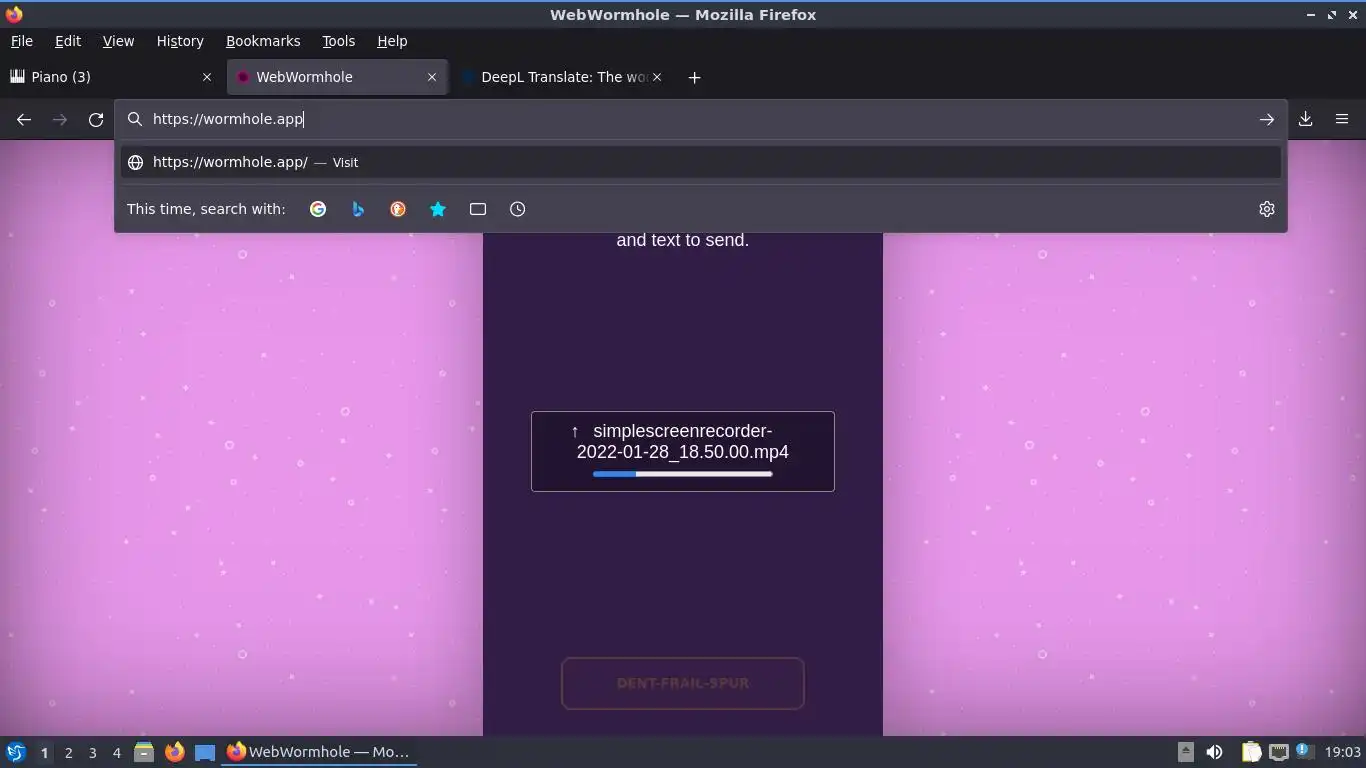Image resolution: width=1366 pixels, height=768 pixels.
Task: Click the URL address input field
Action: click(x=700, y=119)
